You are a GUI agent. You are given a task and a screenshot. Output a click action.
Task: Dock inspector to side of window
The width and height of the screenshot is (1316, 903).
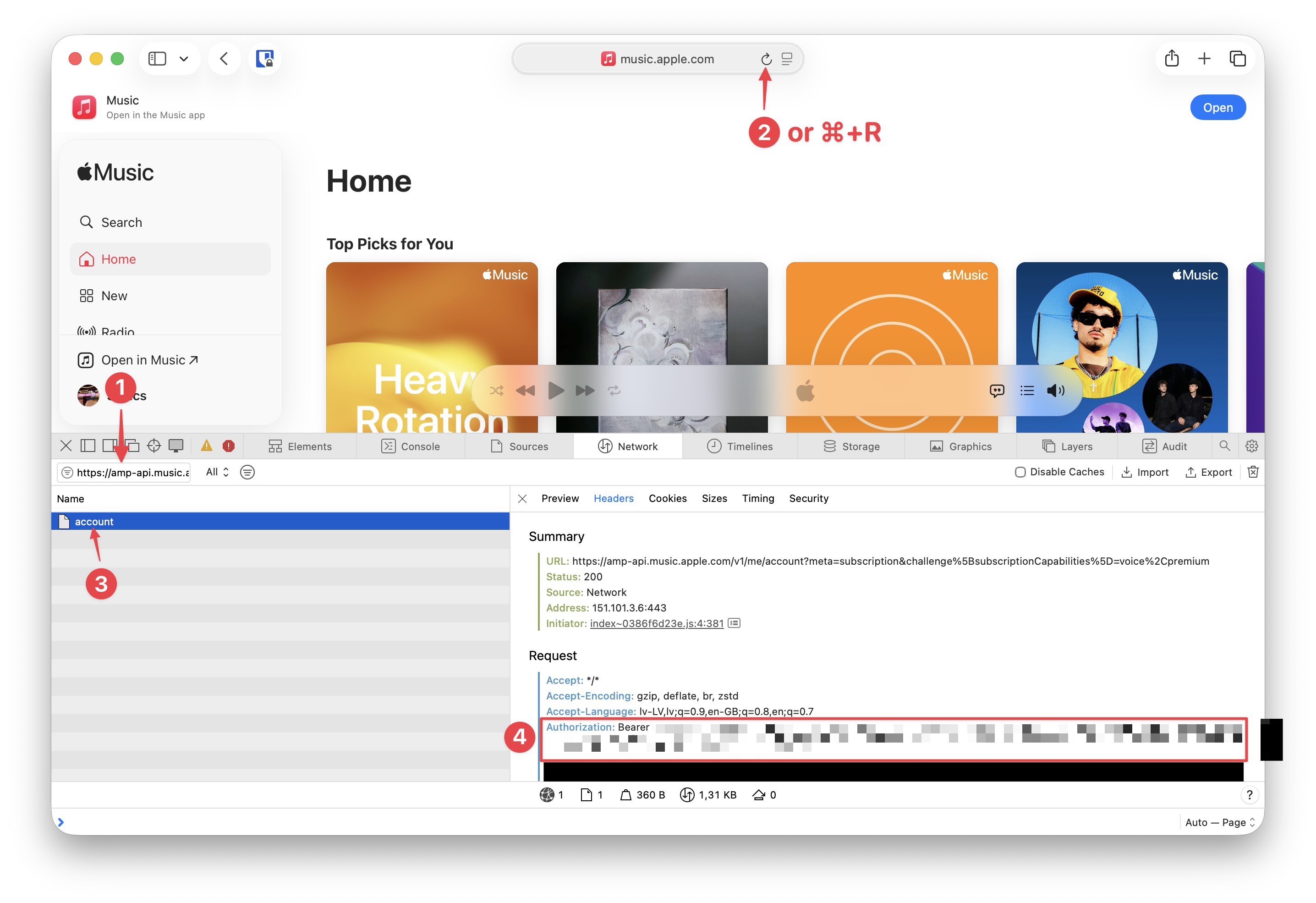click(x=88, y=446)
